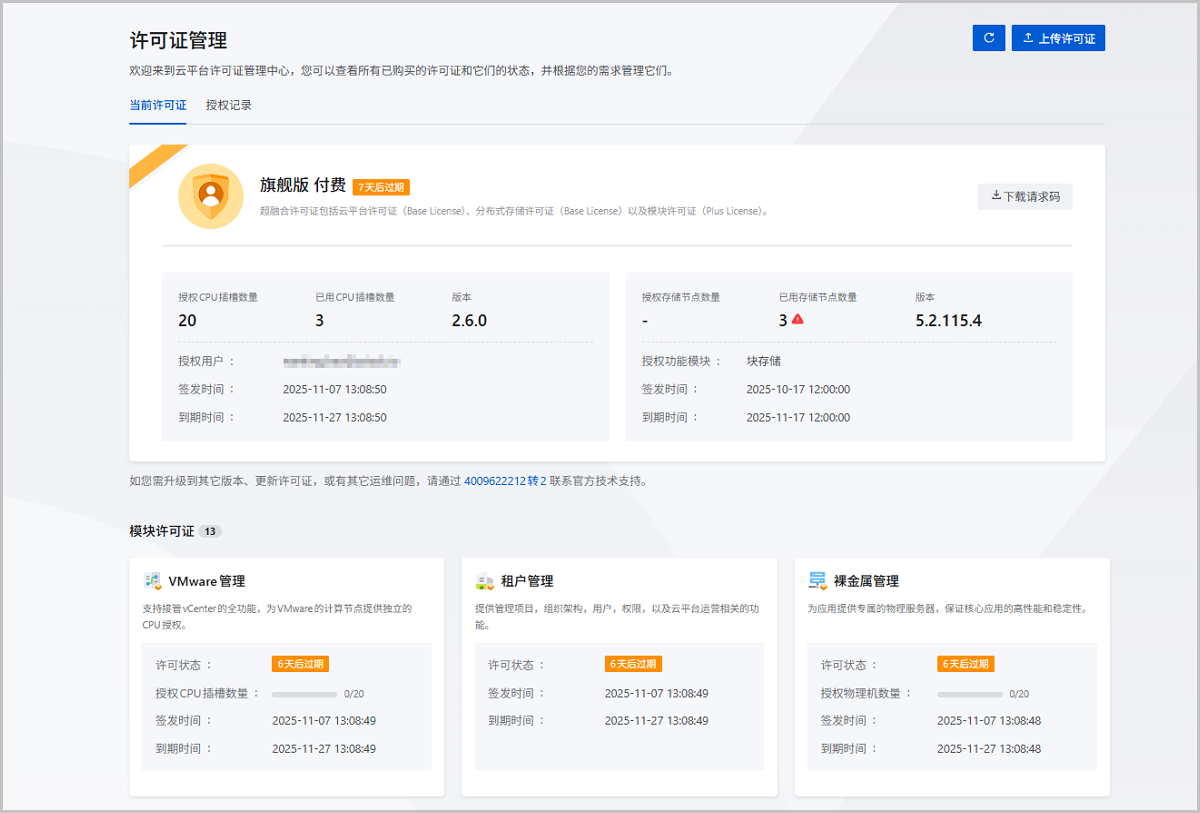Click the 下载请求码 button

click(x=1025, y=196)
